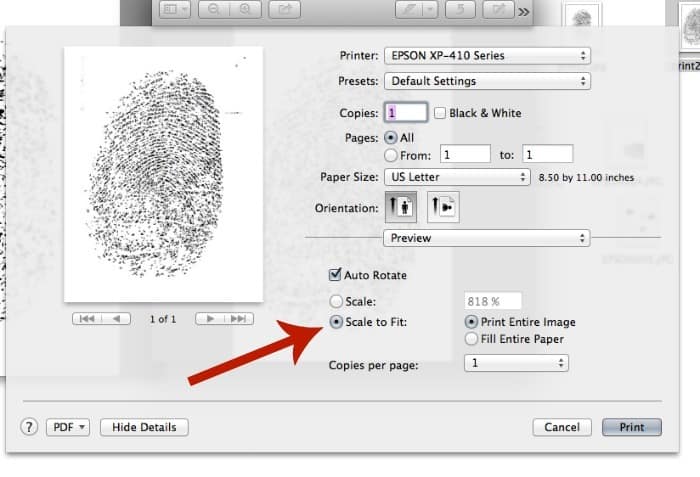Click the markup pen icon in toolbar
This screenshot has width=700, height=477.
pos(408,9)
